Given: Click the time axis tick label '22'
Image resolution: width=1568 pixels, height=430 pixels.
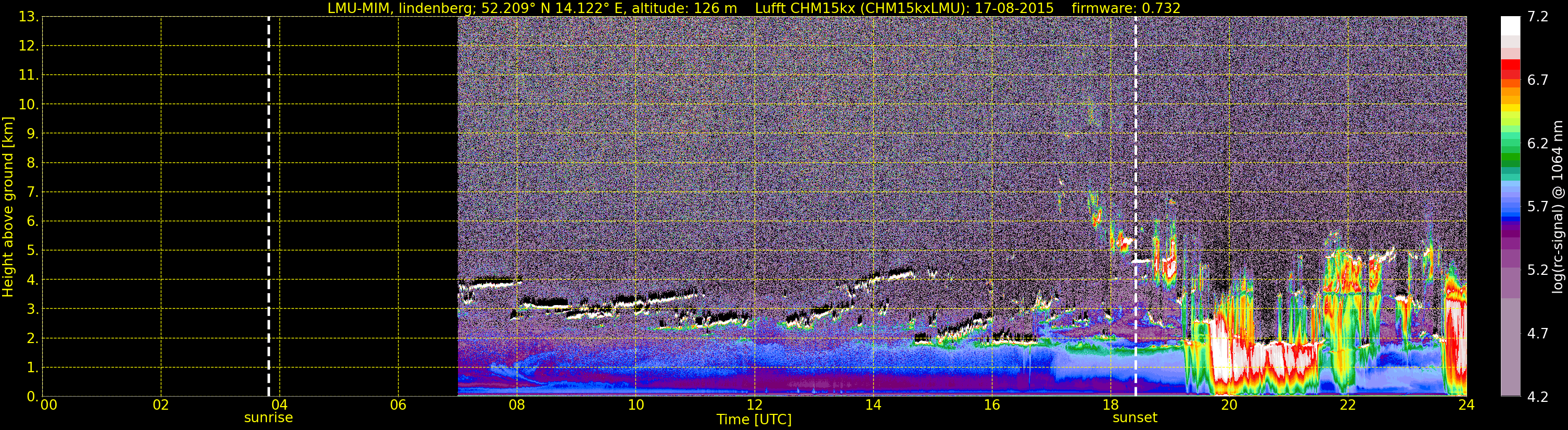Looking at the screenshot, I should coord(1348,405).
